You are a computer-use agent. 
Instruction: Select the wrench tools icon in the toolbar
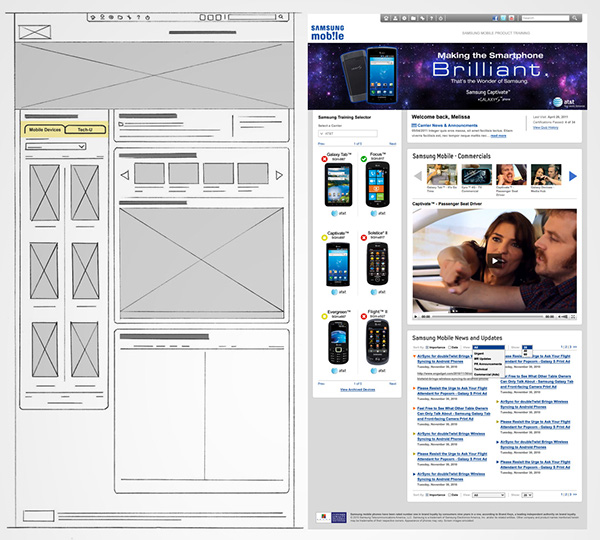(x=422, y=18)
